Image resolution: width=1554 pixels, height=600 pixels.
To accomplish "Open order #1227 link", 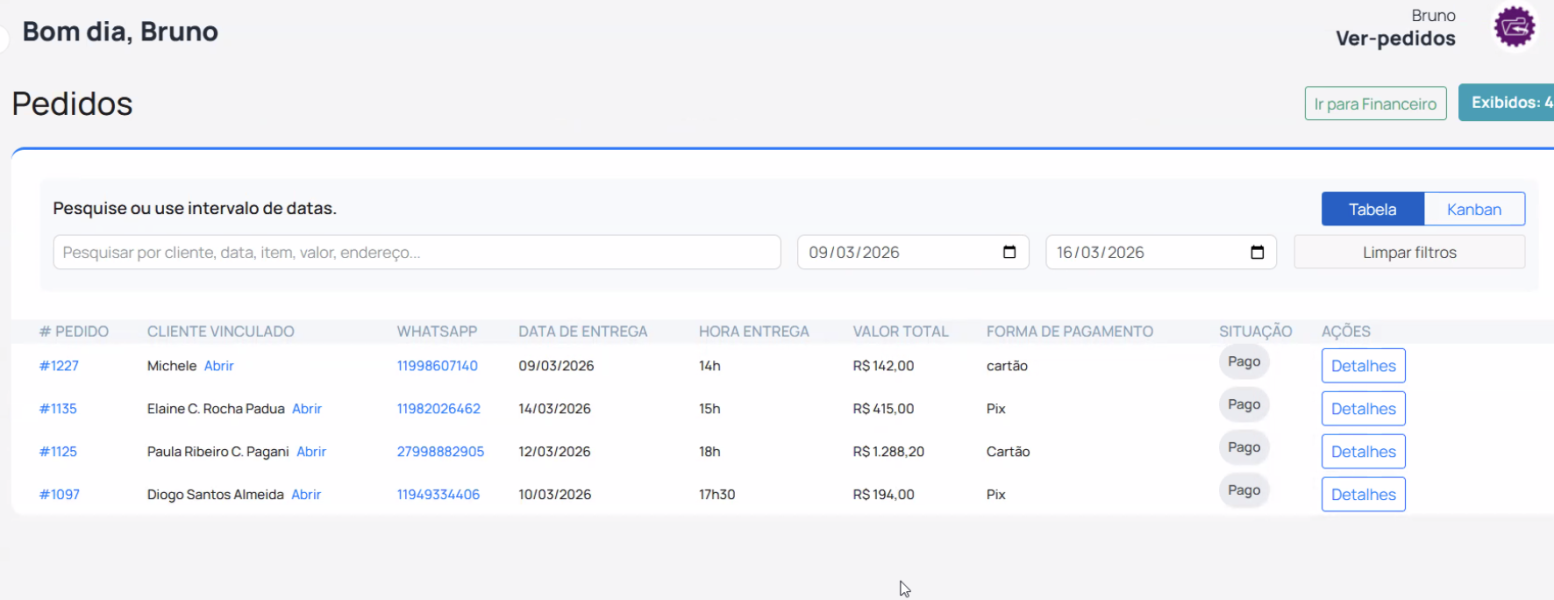I will click(x=58, y=366).
